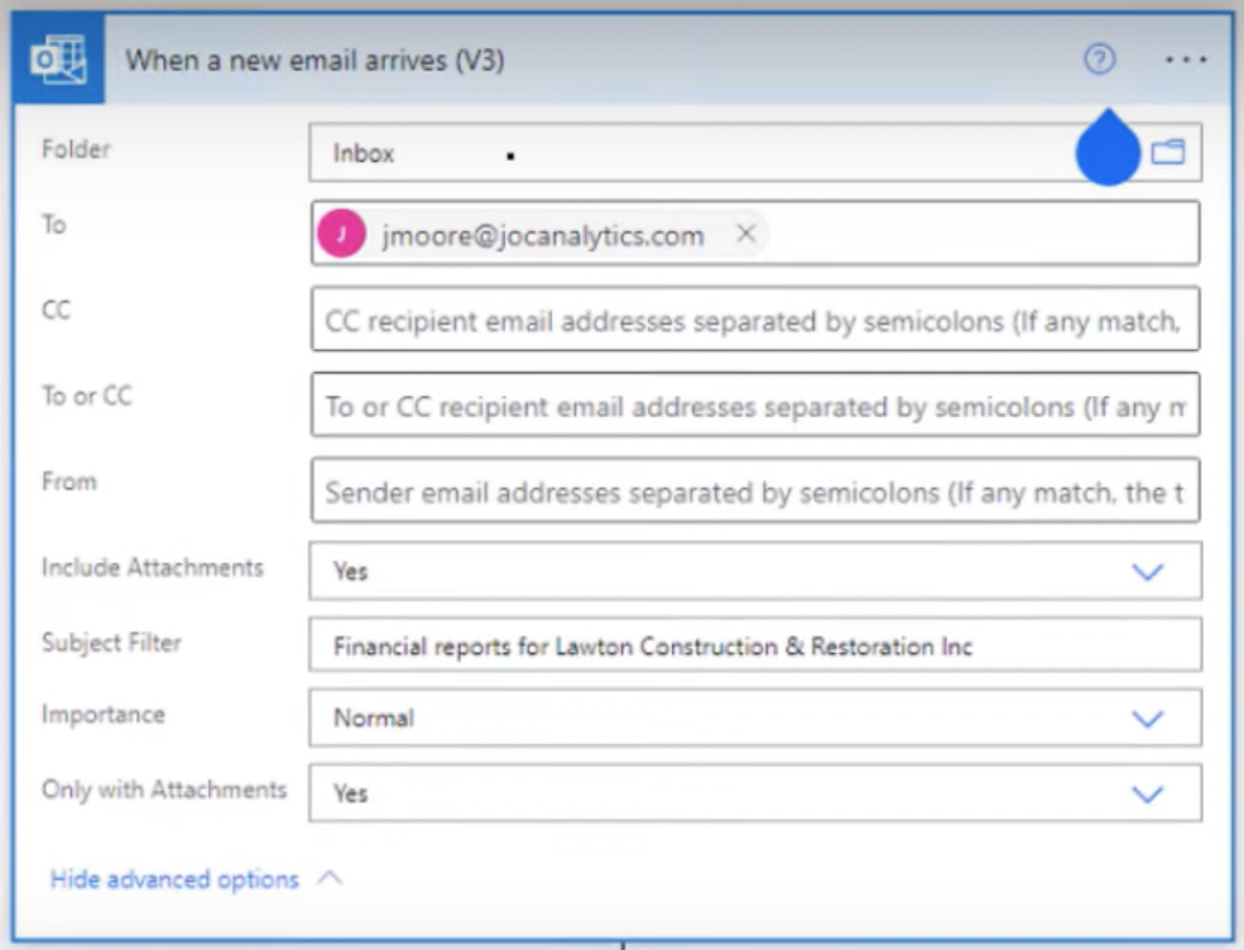Click the Subject Filter label
Viewport: 1244px width, 950px height.
pyautogui.click(x=111, y=643)
